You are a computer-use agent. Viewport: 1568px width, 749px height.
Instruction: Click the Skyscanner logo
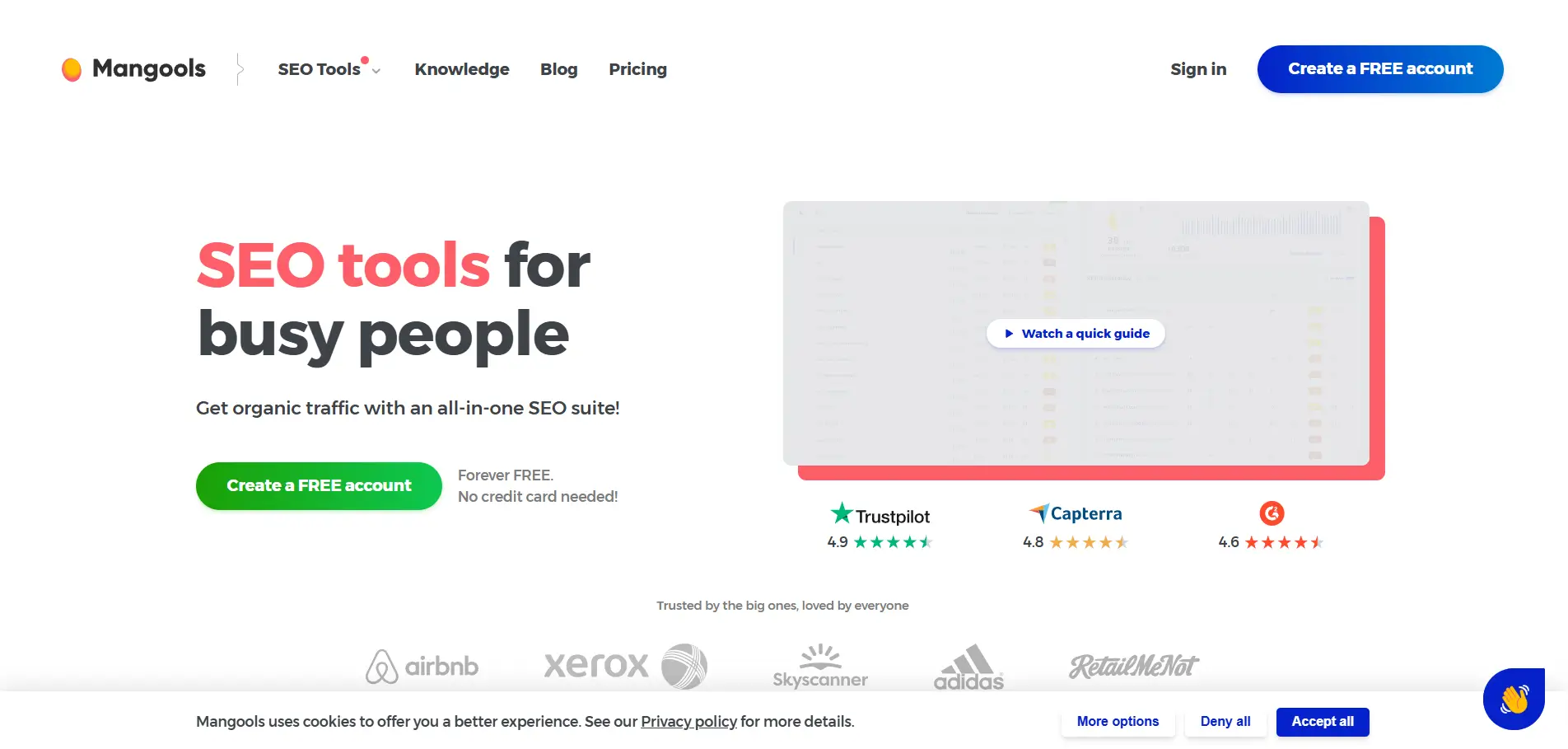click(820, 666)
